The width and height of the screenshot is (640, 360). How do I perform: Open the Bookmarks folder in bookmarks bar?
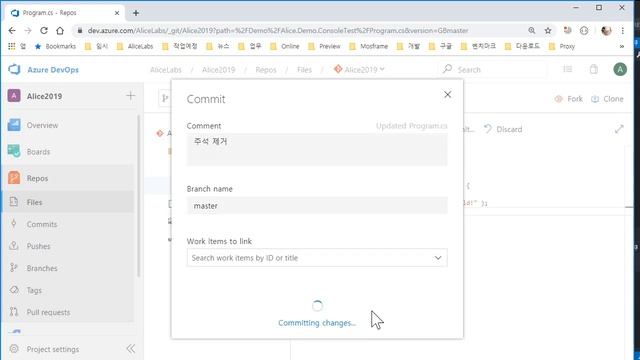56,47
